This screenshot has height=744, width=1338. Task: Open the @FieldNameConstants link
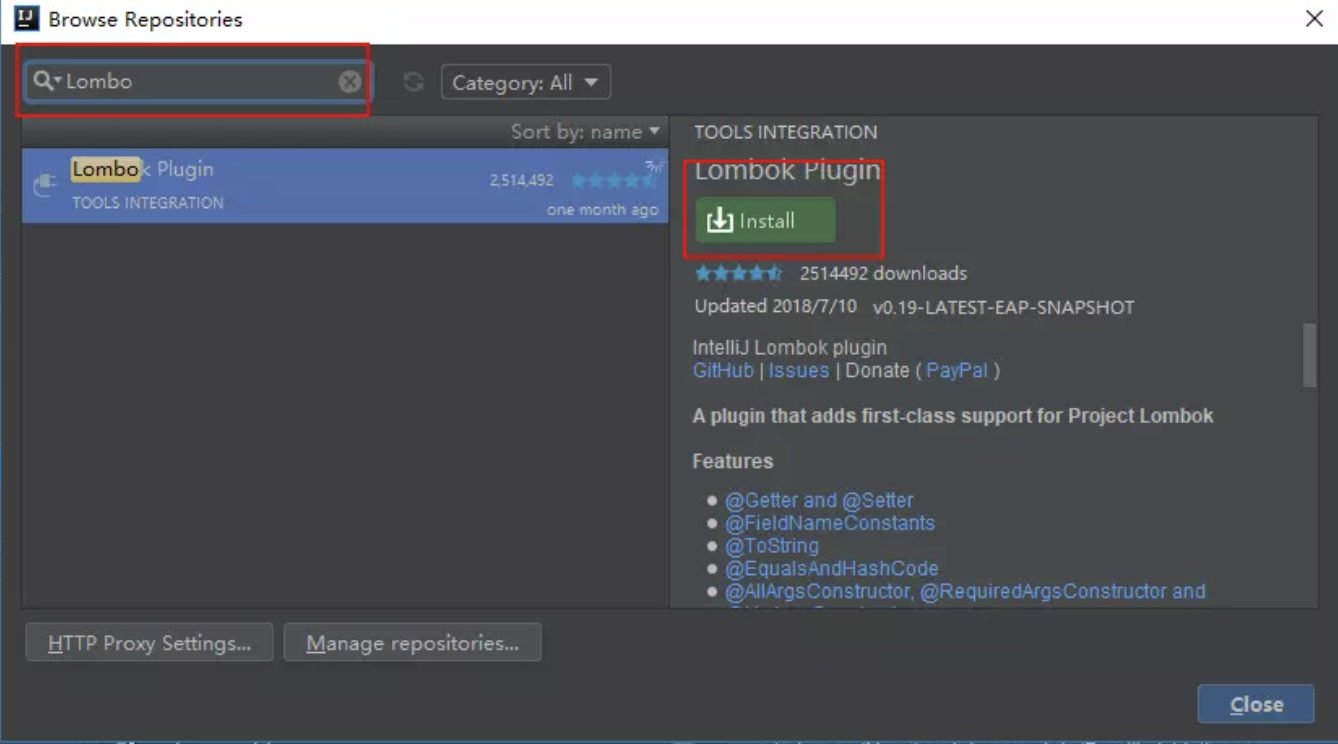point(830,523)
